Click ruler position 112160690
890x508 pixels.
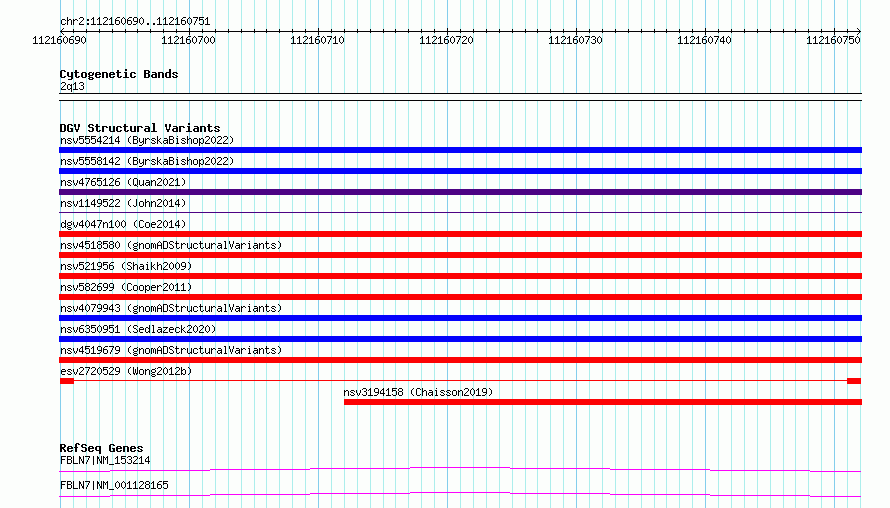(60, 40)
